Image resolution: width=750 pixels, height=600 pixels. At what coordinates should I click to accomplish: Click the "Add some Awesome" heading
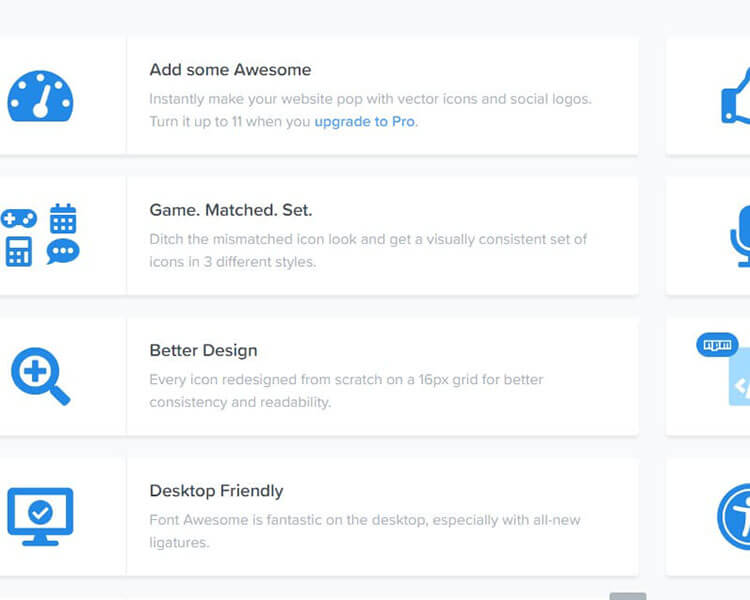230,70
